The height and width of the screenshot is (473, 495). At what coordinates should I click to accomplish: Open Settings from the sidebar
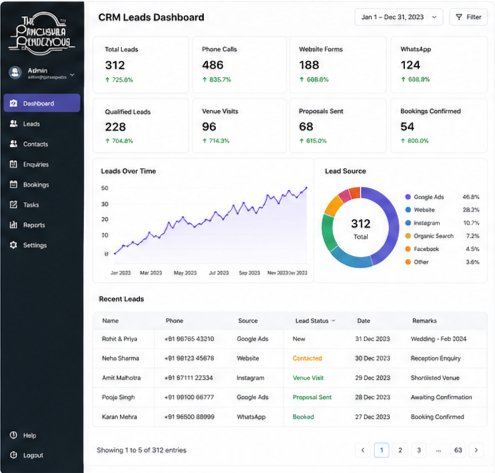(x=42, y=245)
